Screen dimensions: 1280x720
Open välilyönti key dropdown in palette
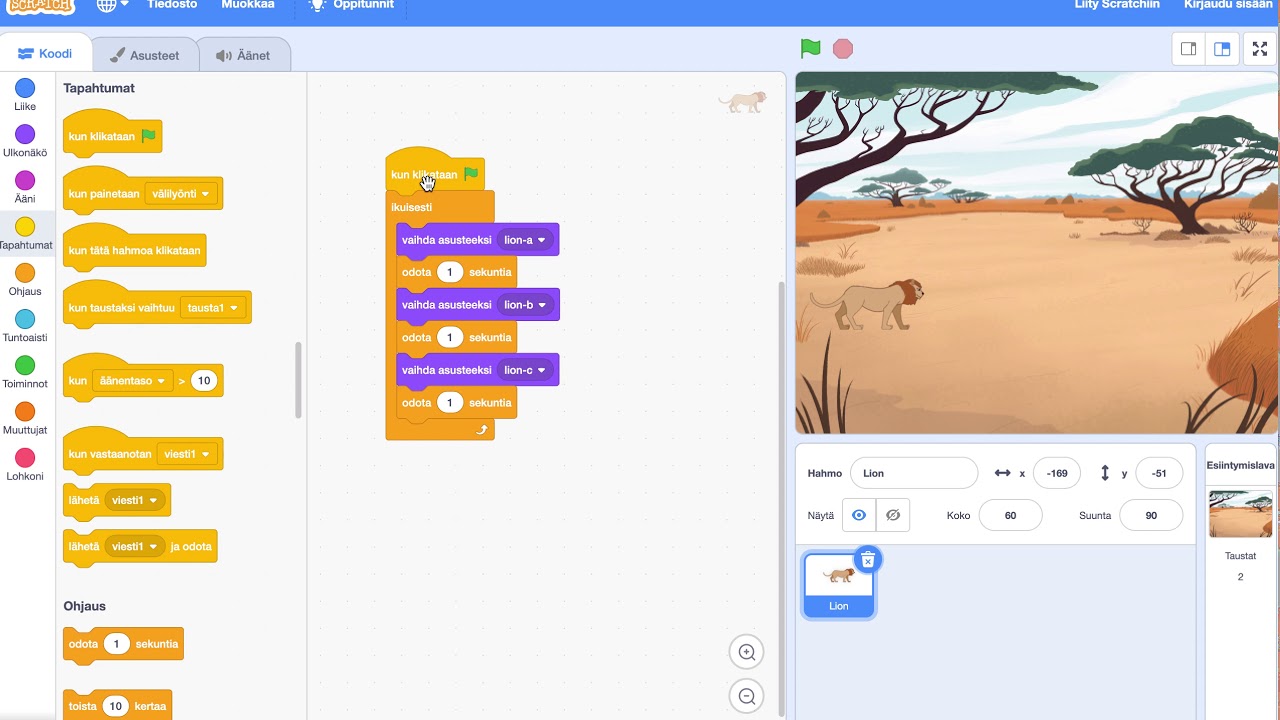pyautogui.click(x=182, y=194)
